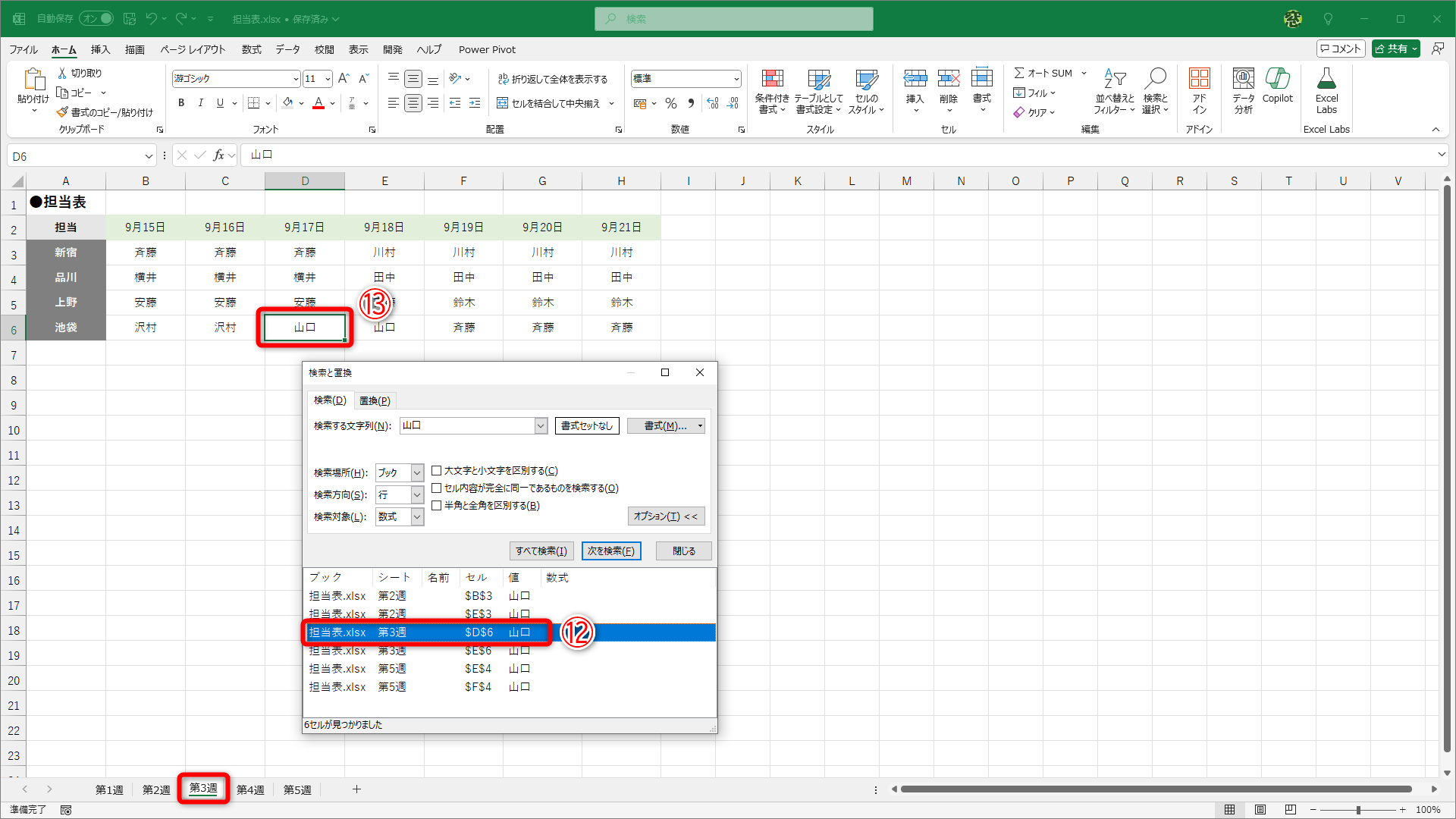Enable match case checkbox
This screenshot has width=1456, height=819.
437,471
